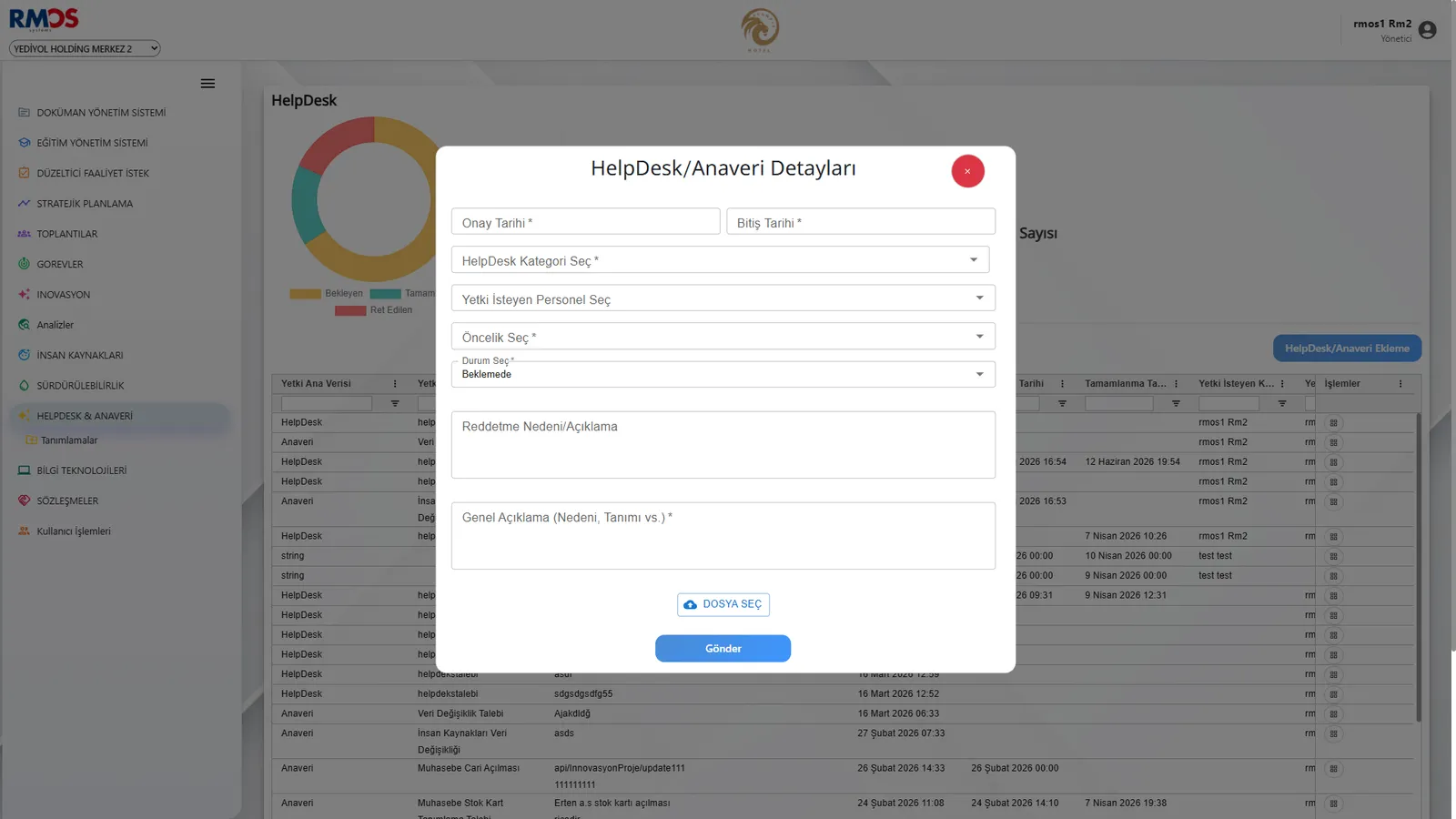Open Yetki İsteyen column menu dots
The height and width of the screenshot is (819, 1456).
pos(1282,384)
